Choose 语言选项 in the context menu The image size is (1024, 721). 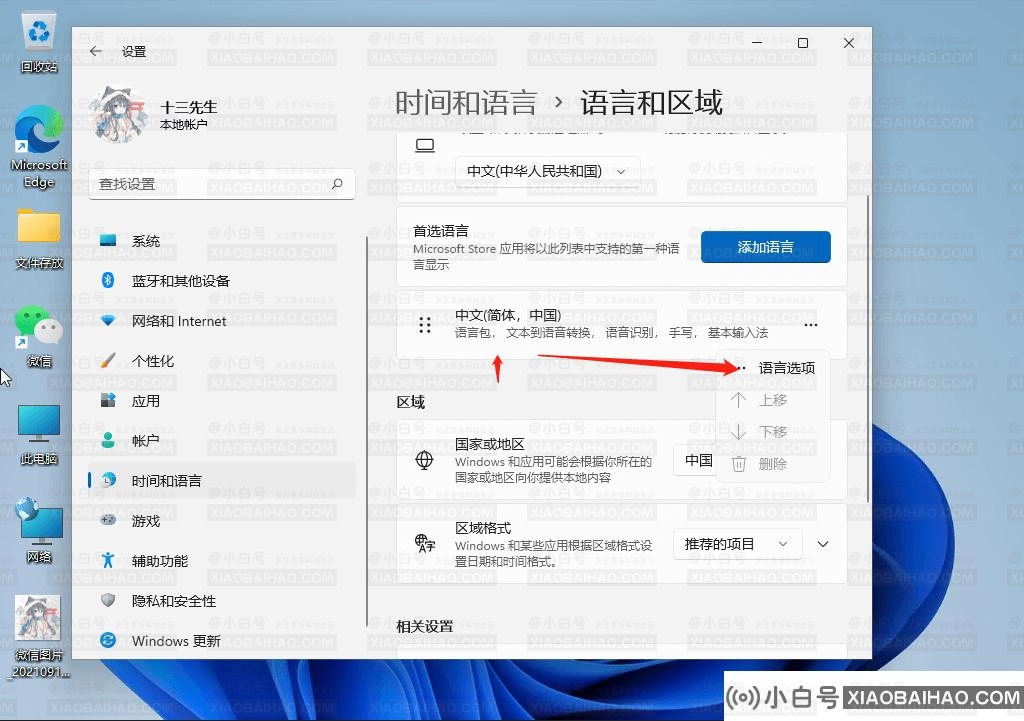click(x=773, y=368)
